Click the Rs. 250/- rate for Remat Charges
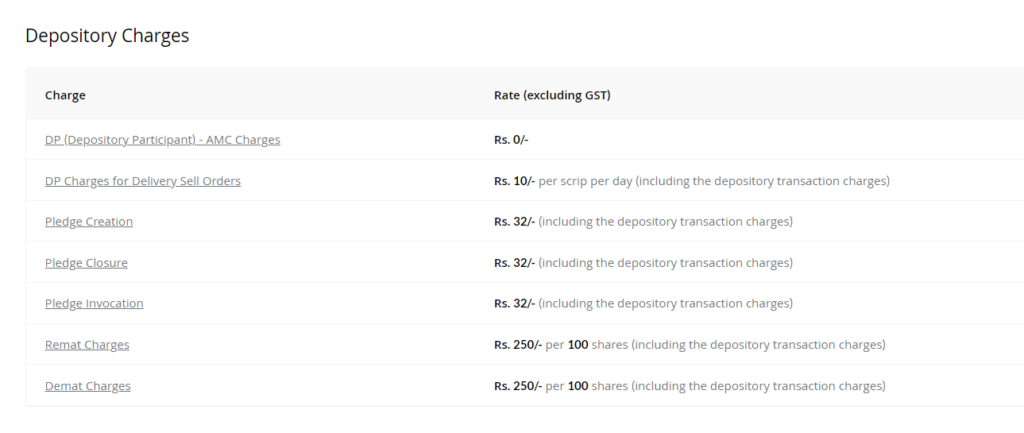Image resolution: width=1024 pixels, height=433 pixels. coord(517,345)
